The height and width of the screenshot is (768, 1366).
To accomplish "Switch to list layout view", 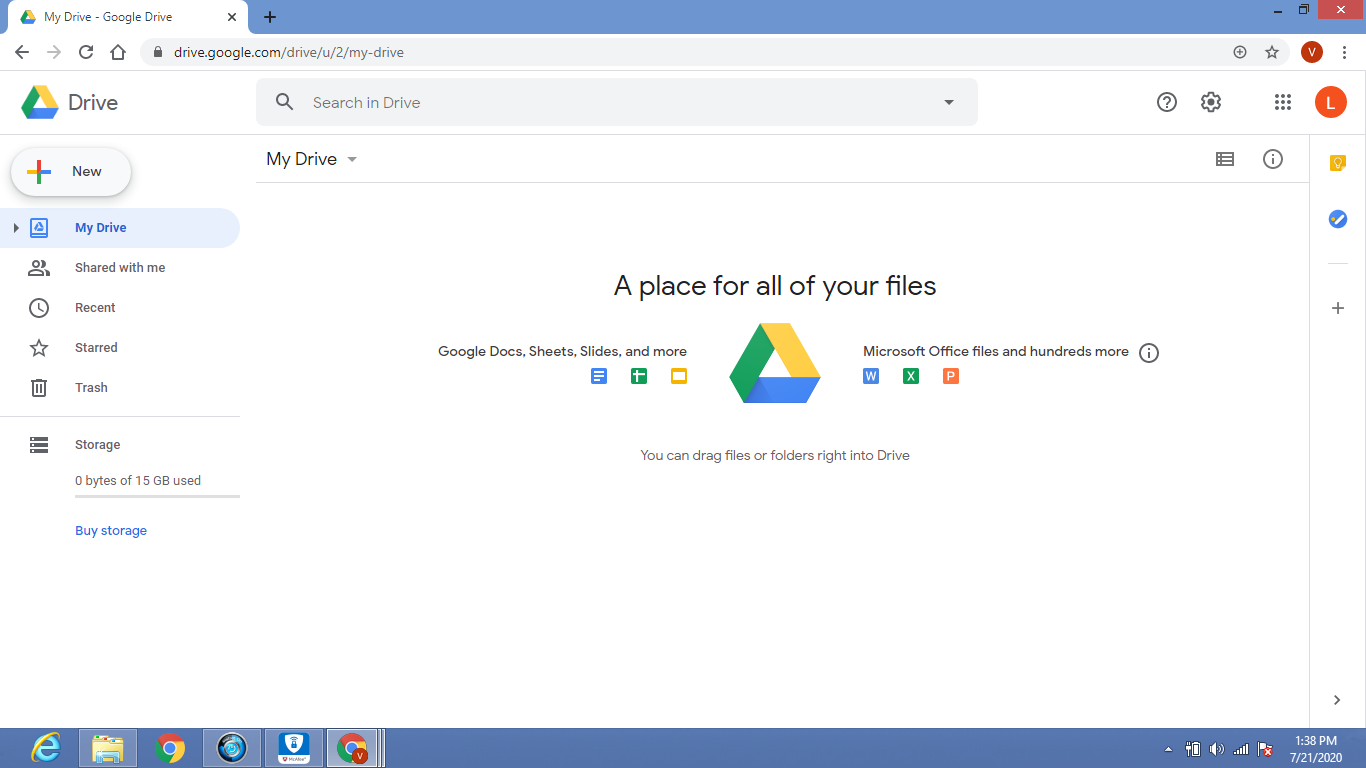I will (1225, 159).
